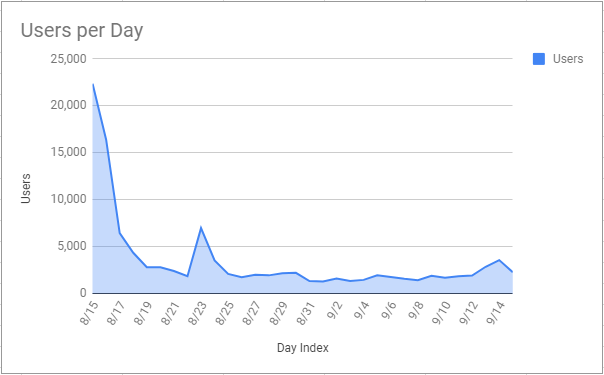The width and height of the screenshot is (604, 375).
Task: Select the Users legend label
Action: pyautogui.click(x=568, y=59)
